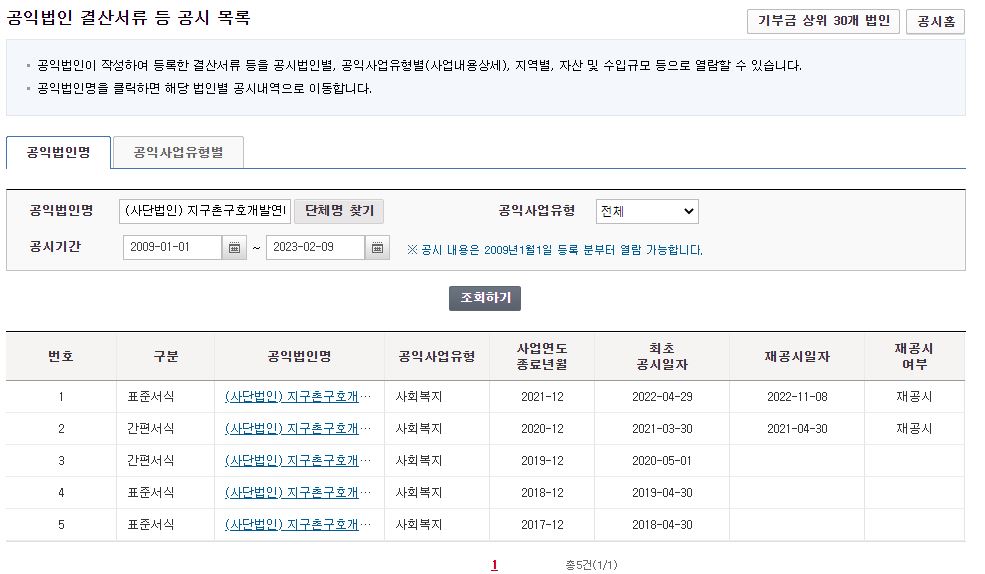The image size is (985, 574).
Task: Click the 공익법인명 text input field
Action: [x=205, y=211]
